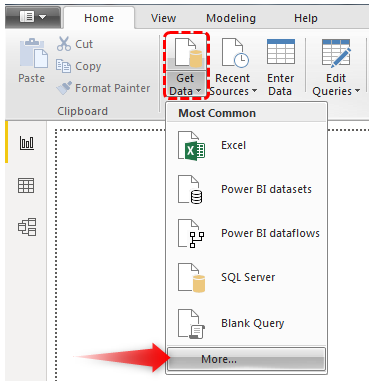
Task: Open the Modeling ribbon tab
Action: tap(231, 18)
